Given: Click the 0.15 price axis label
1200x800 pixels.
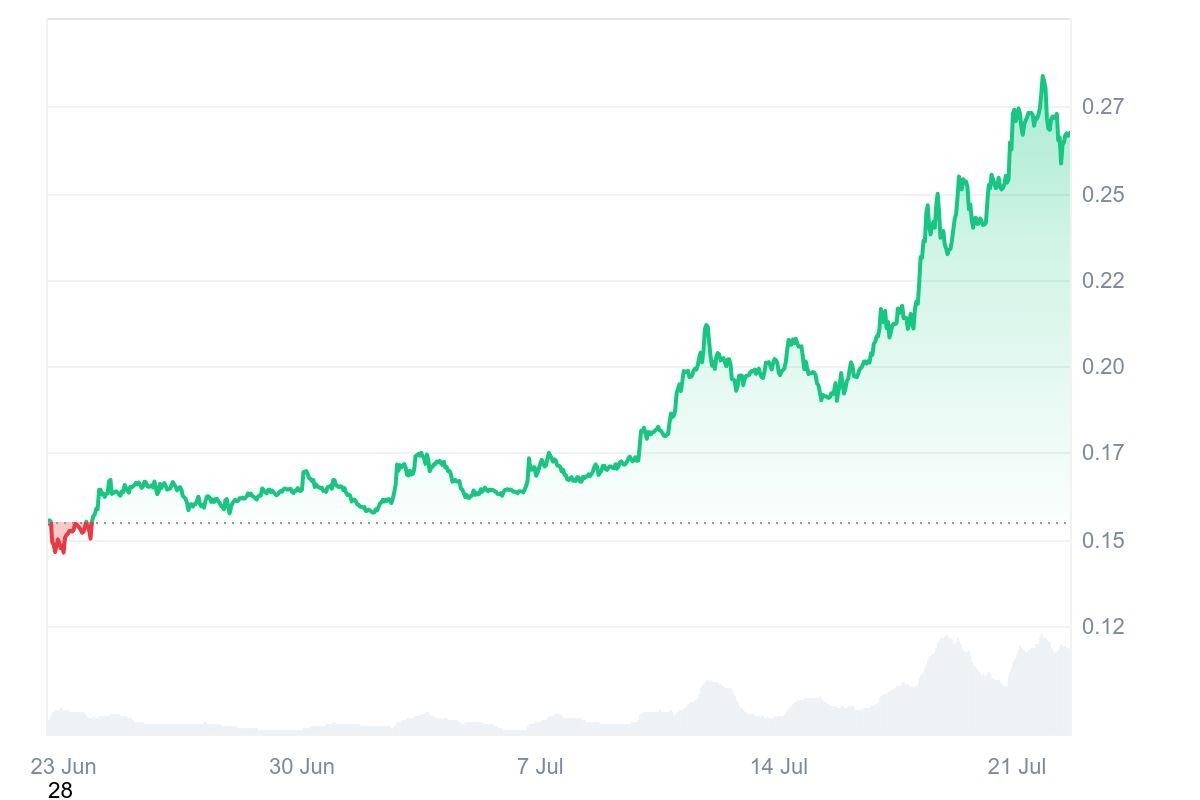Looking at the screenshot, I should (1103, 540).
